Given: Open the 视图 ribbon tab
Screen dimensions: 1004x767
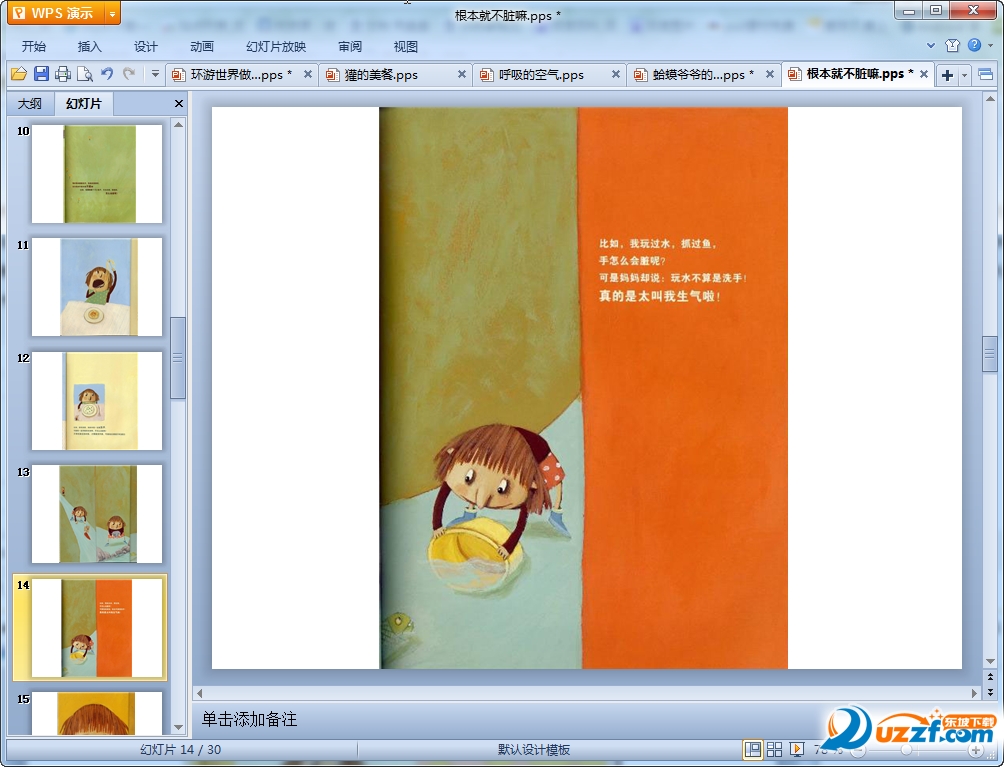Looking at the screenshot, I should (405, 47).
